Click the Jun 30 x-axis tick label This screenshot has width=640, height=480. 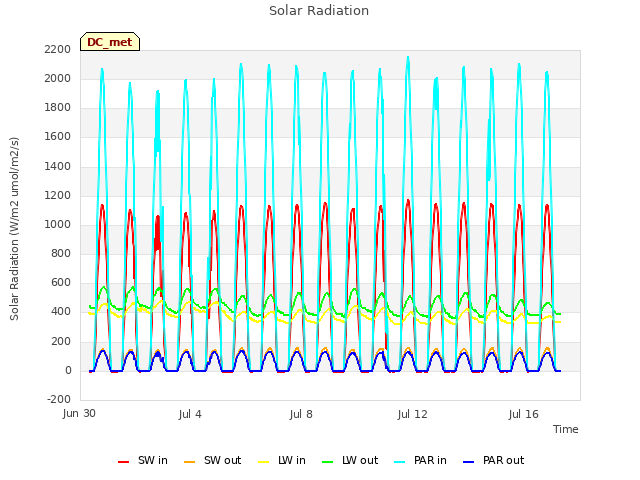click(x=79, y=414)
